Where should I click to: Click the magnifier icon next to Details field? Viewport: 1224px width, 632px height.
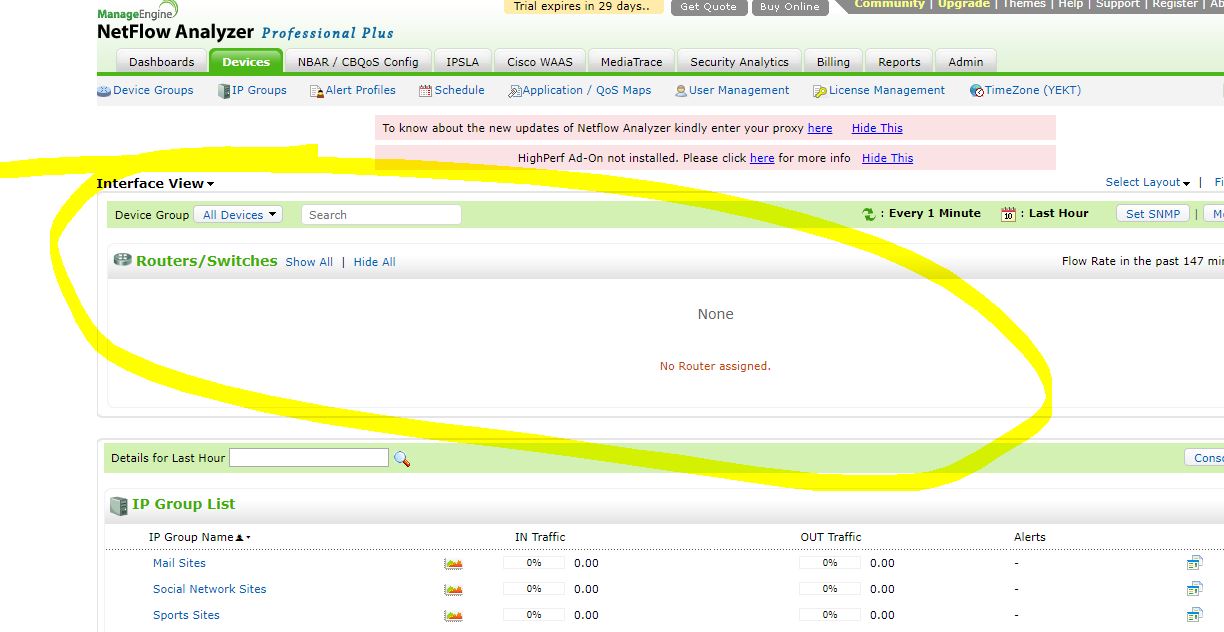coord(402,459)
